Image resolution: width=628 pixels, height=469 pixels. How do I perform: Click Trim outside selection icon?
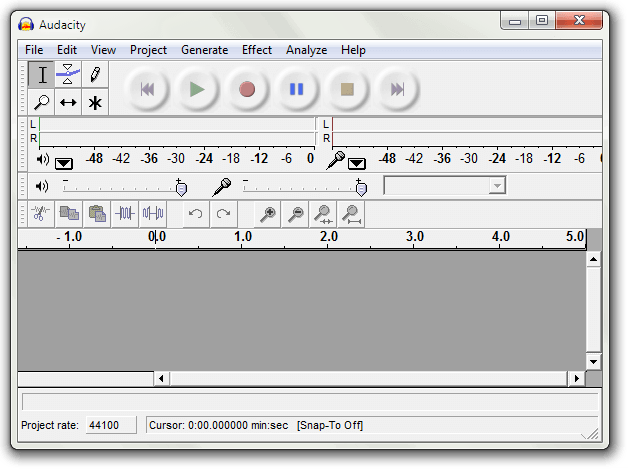pyautogui.click(x=125, y=213)
